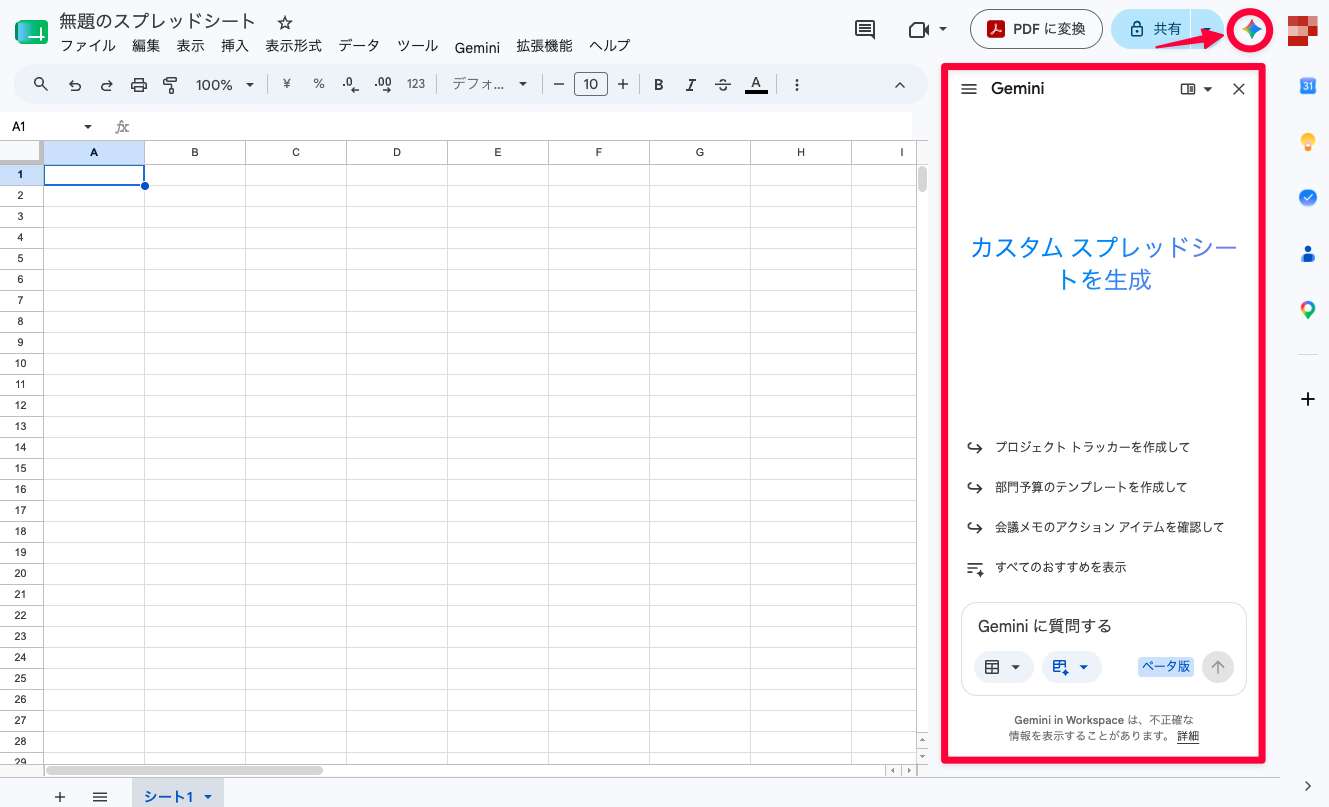Open the Gemini menu in menu bar
The width and height of the screenshot is (1329, 807).
click(x=477, y=46)
